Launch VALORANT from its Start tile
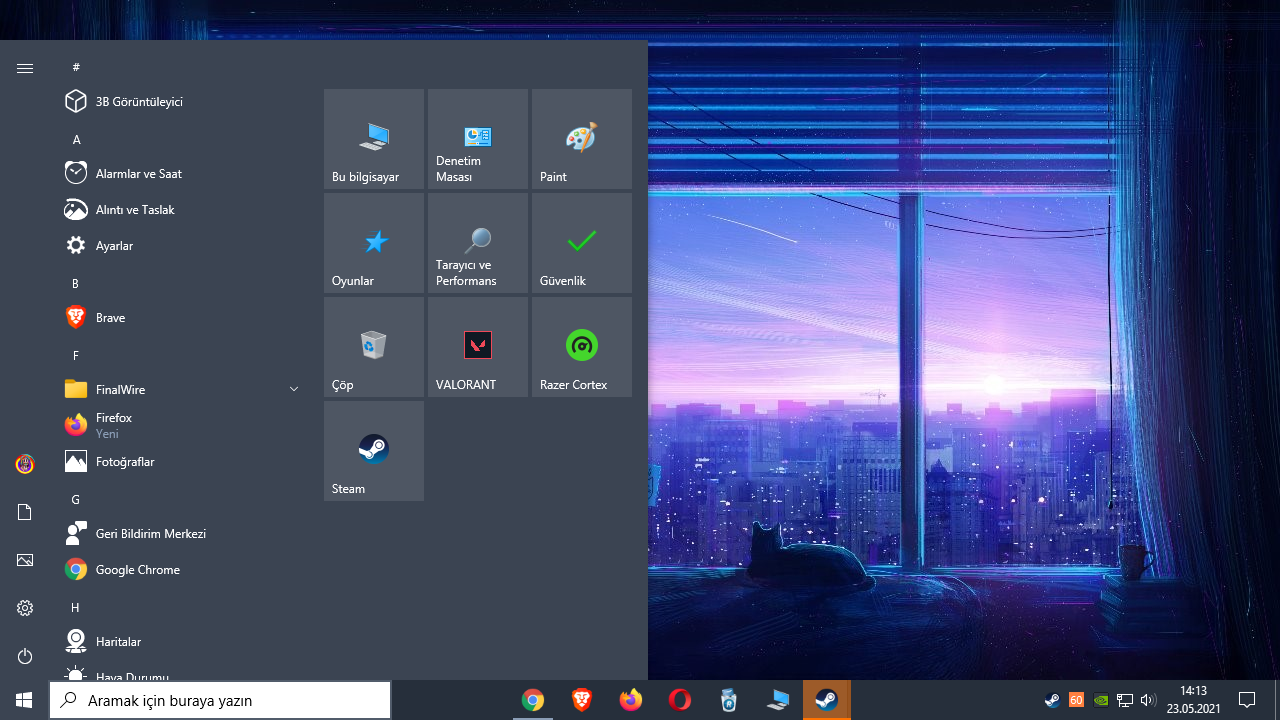Viewport: 1280px width, 720px height. [x=478, y=347]
